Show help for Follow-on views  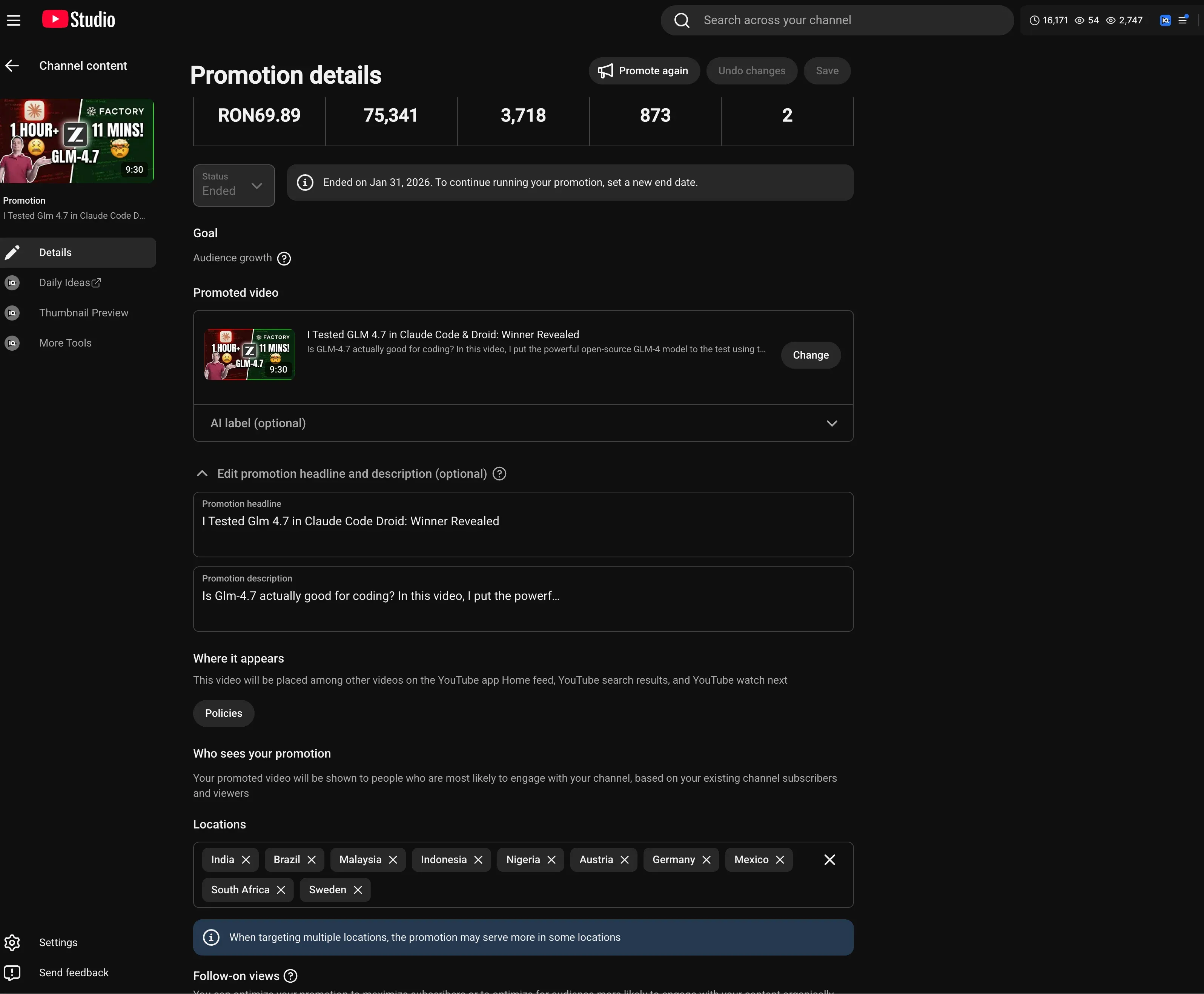pos(291,976)
